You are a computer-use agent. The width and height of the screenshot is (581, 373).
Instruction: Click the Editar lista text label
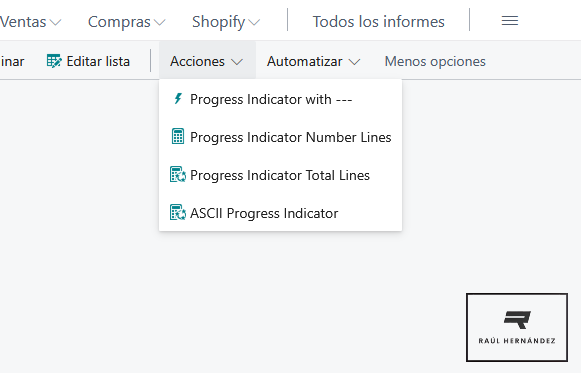click(x=98, y=61)
